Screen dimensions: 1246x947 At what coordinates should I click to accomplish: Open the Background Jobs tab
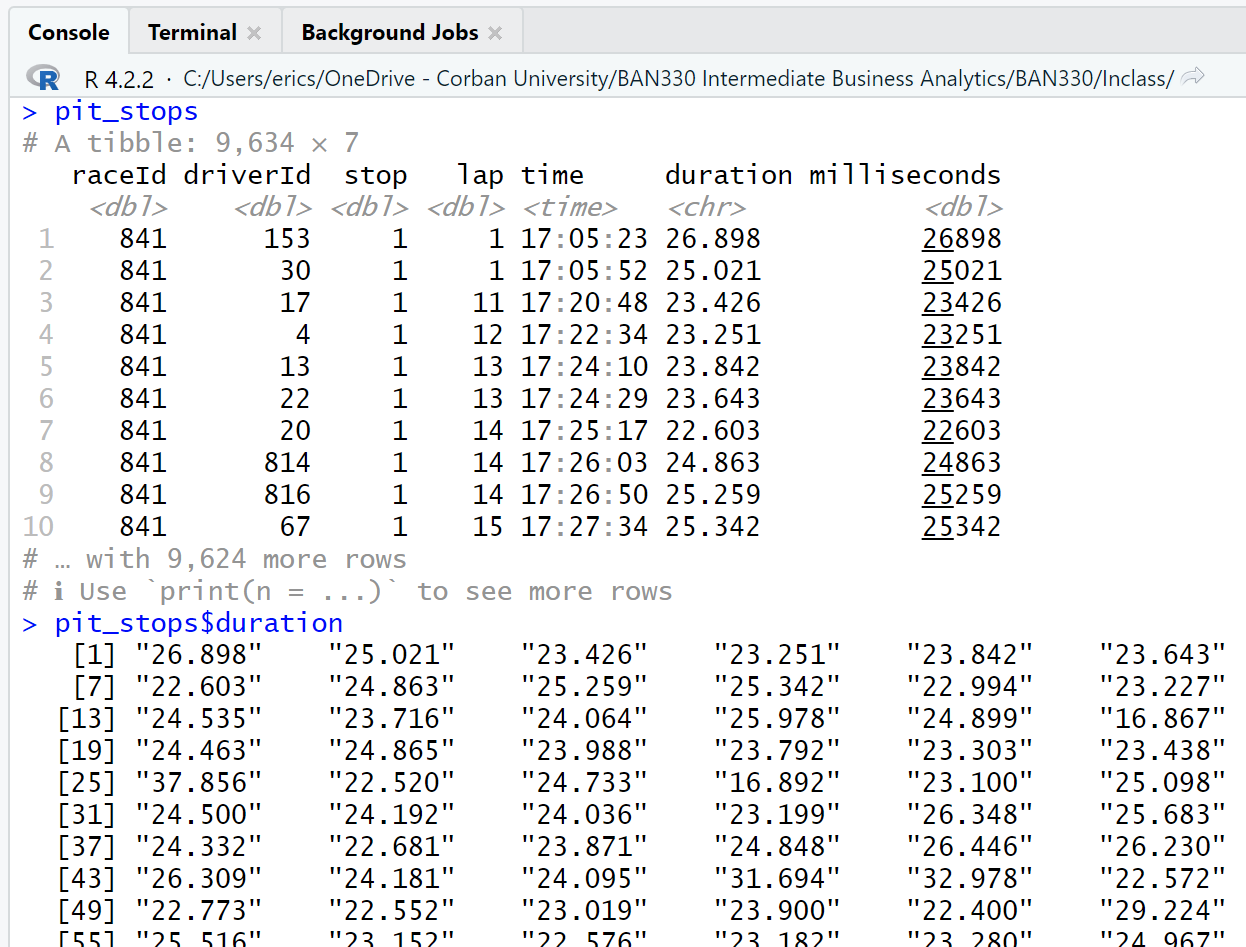pos(389,32)
